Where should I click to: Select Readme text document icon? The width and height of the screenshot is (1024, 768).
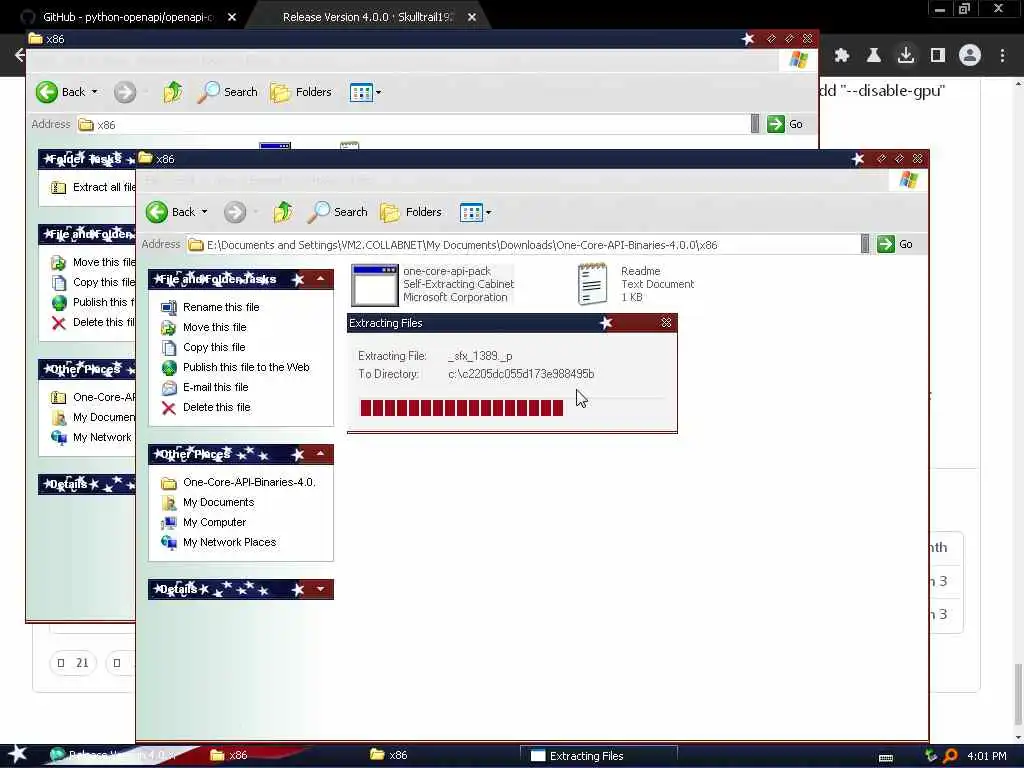point(592,284)
